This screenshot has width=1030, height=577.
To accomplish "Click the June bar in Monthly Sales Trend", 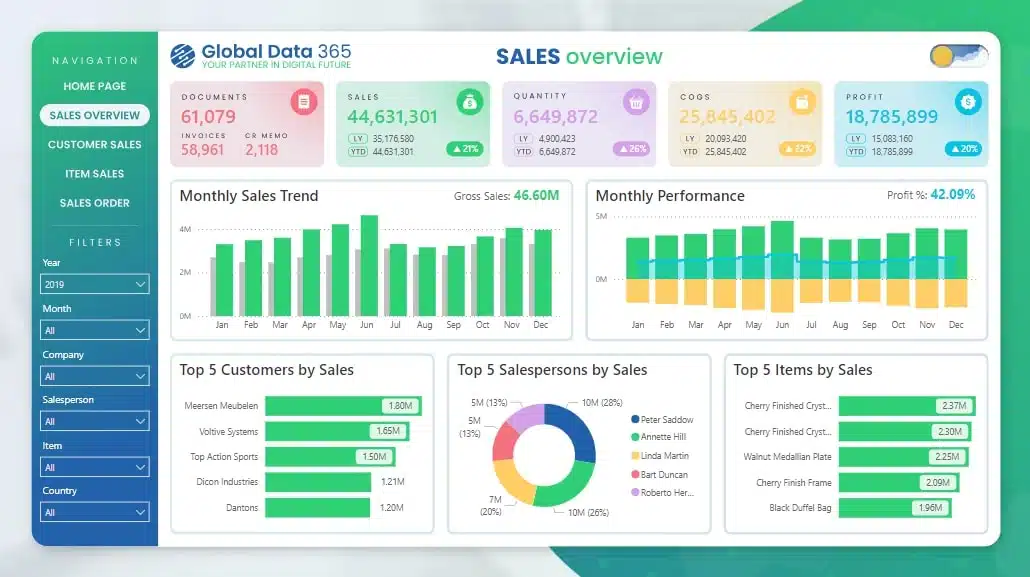I will [x=369, y=266].
